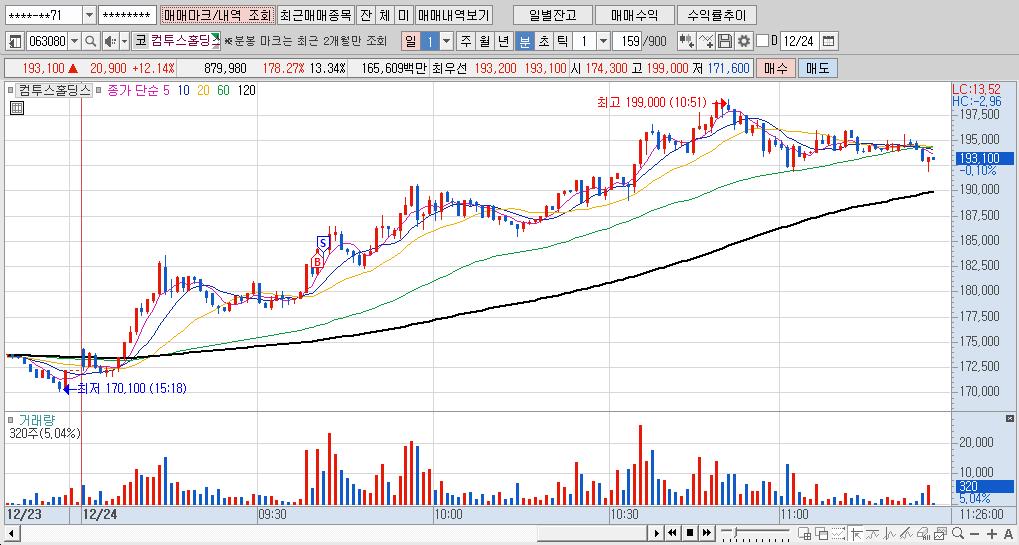
Task: Click the zigzag line tool icon
Action: point(890,533)
